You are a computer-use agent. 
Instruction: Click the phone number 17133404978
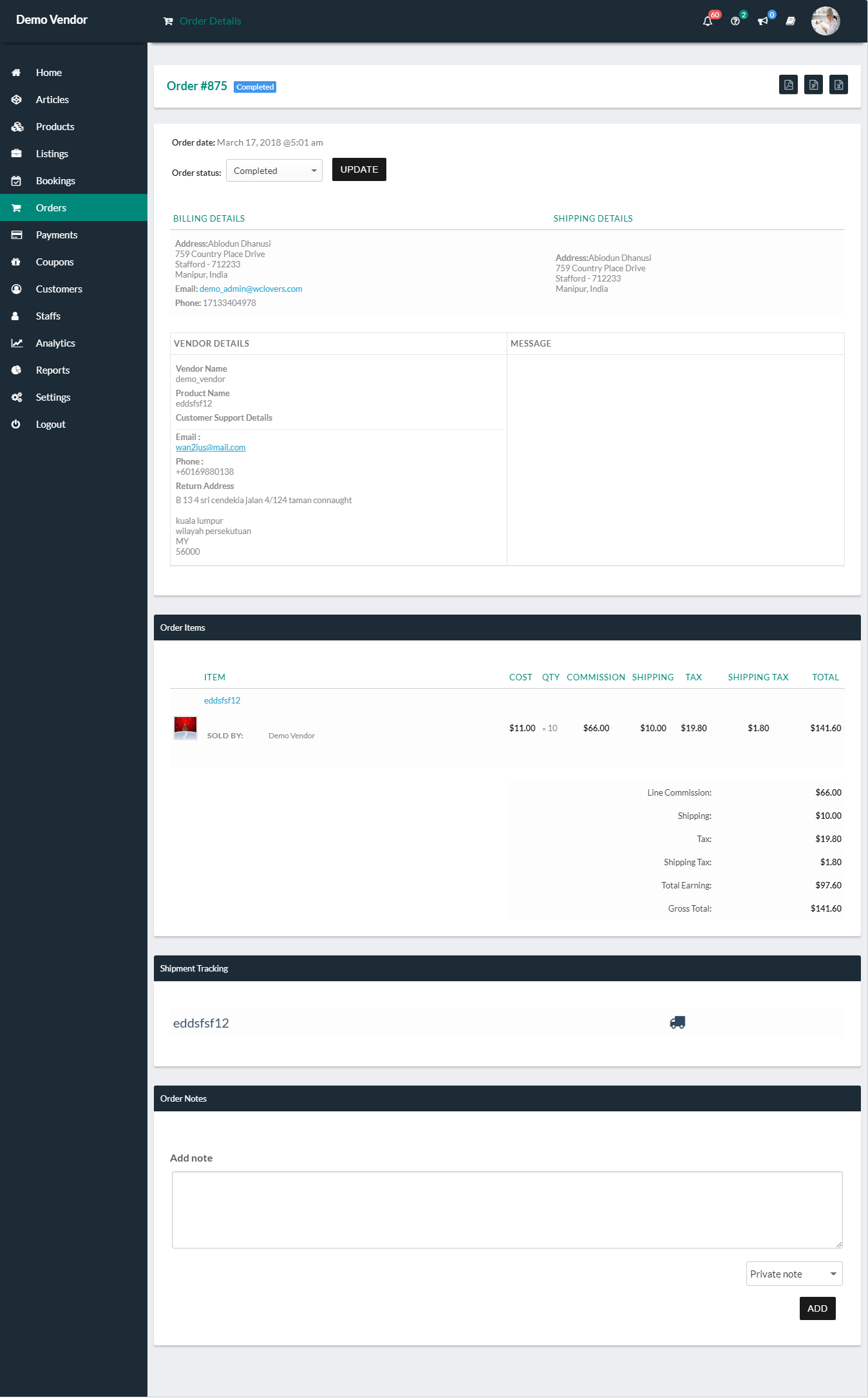tap(229, 303)
